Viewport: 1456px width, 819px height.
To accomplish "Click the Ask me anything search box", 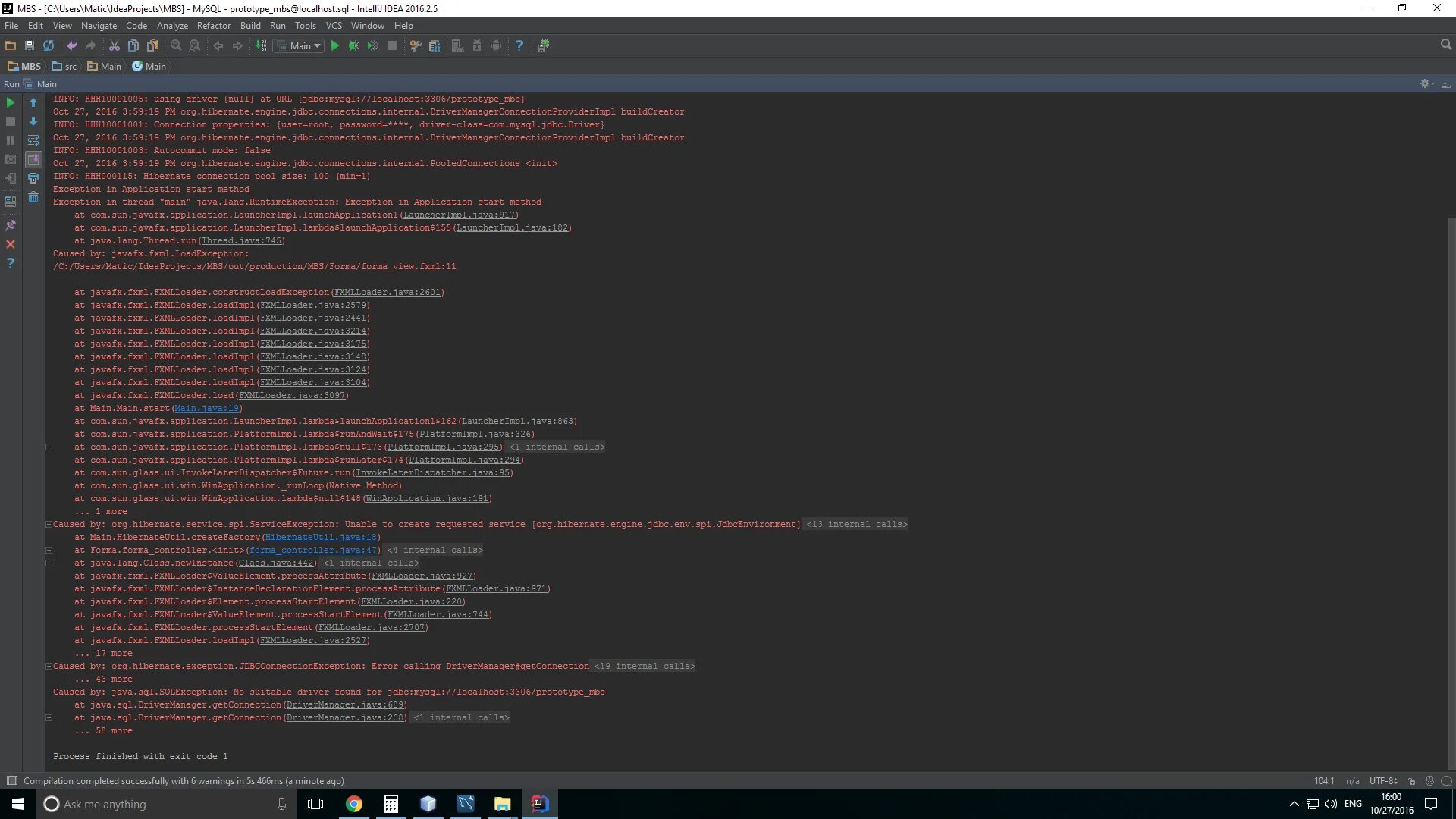I will [x=167, y=804].
